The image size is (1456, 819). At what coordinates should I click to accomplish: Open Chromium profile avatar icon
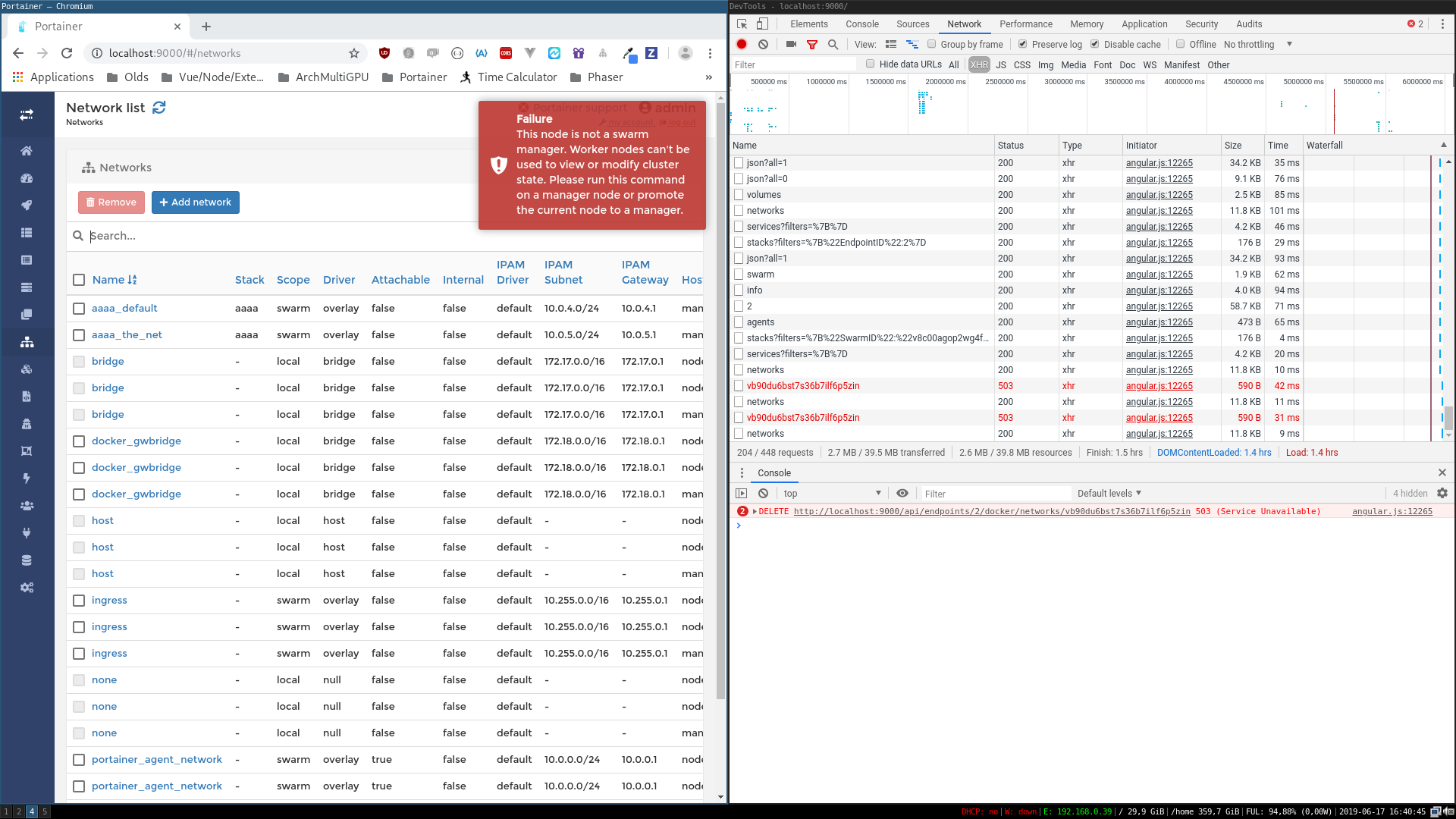click(x=686, y=53)
